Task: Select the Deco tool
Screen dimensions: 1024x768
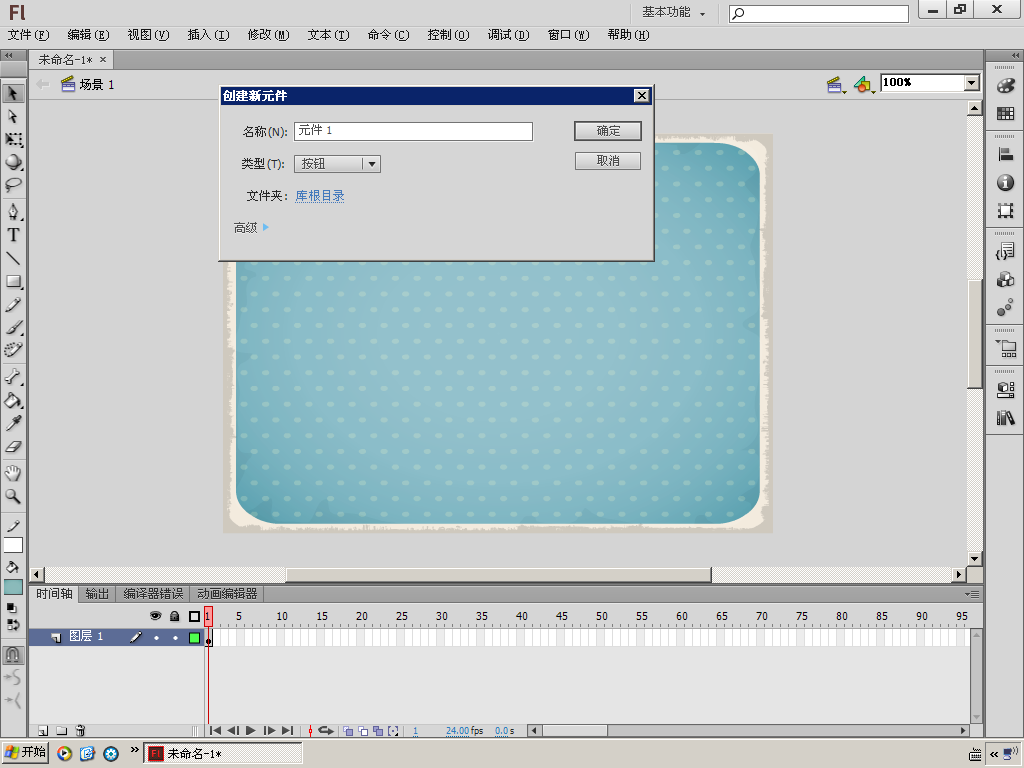Action: (13, 350)
